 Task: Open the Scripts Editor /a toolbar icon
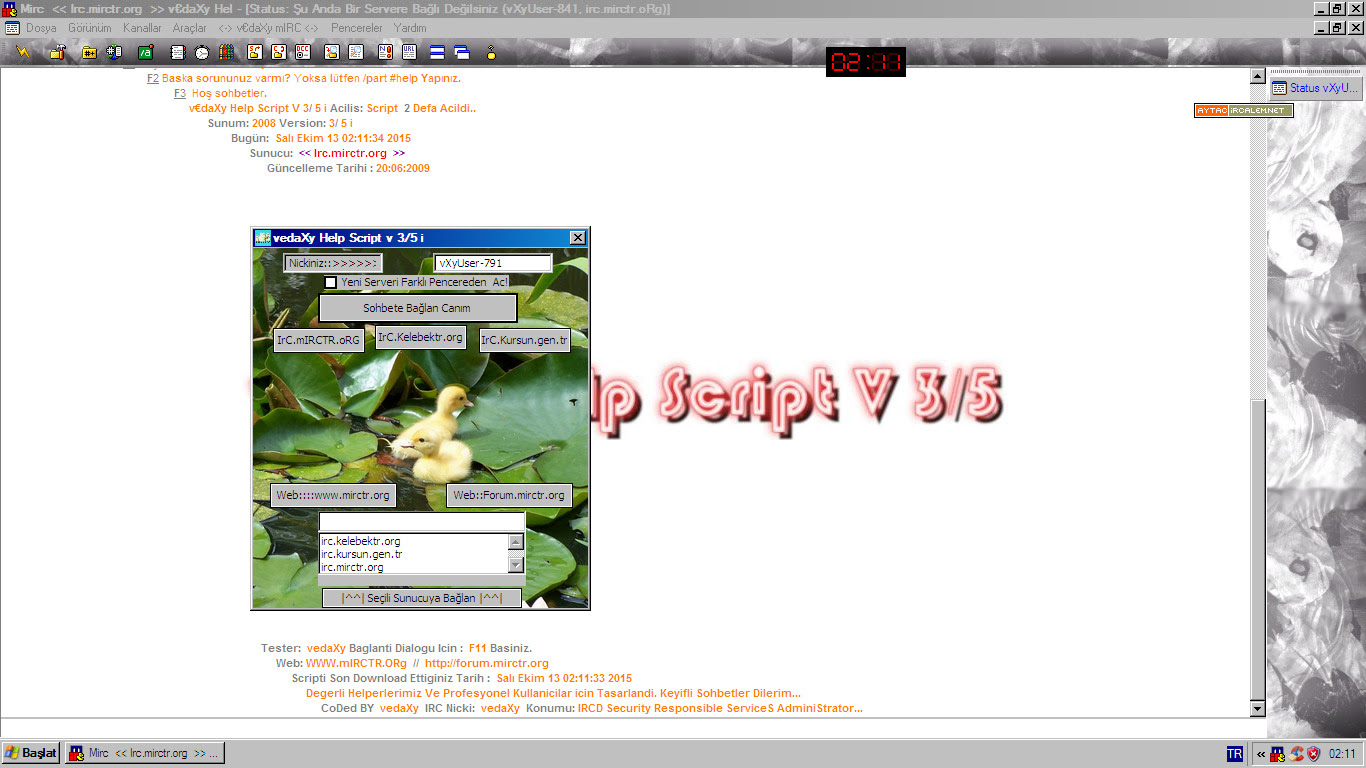(146, 52)
